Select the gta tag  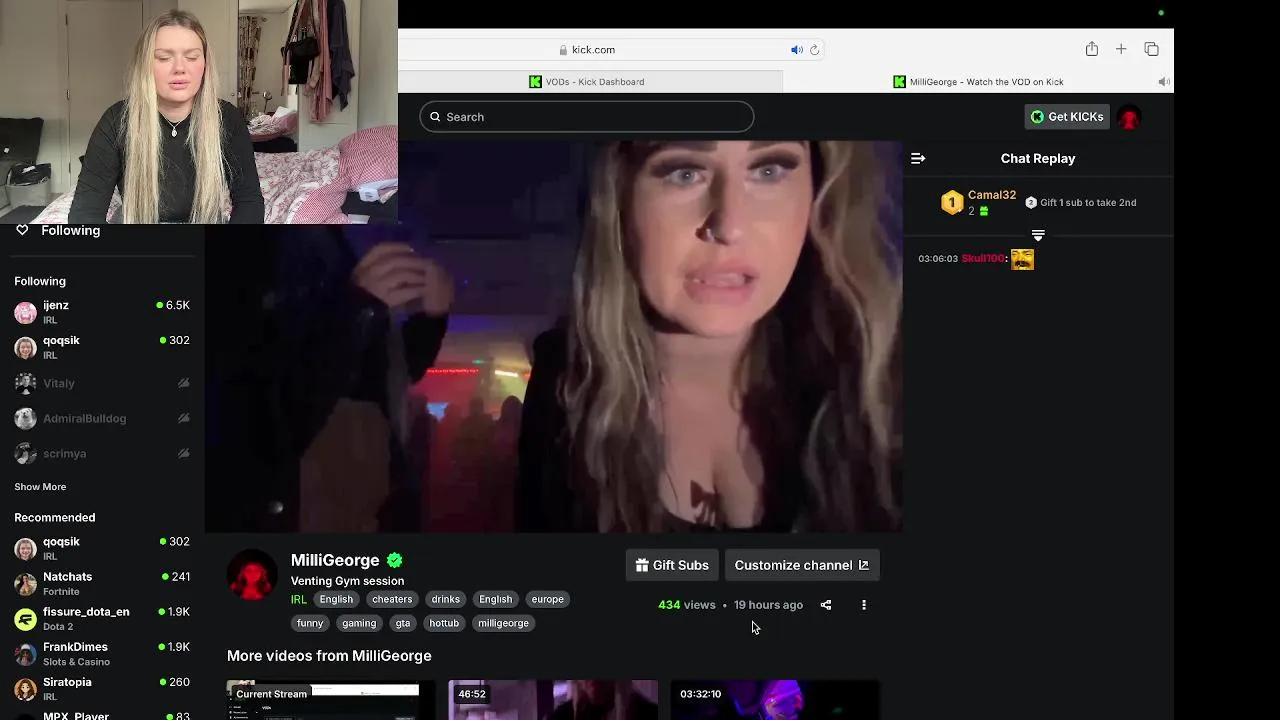coord(403,623)
